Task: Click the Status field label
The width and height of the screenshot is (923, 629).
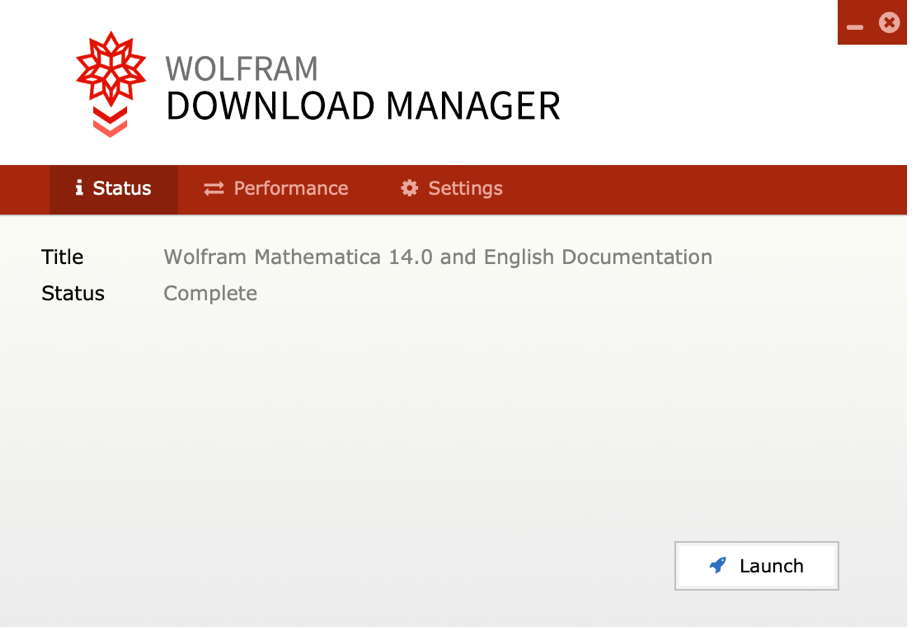Action: (73, 293)
